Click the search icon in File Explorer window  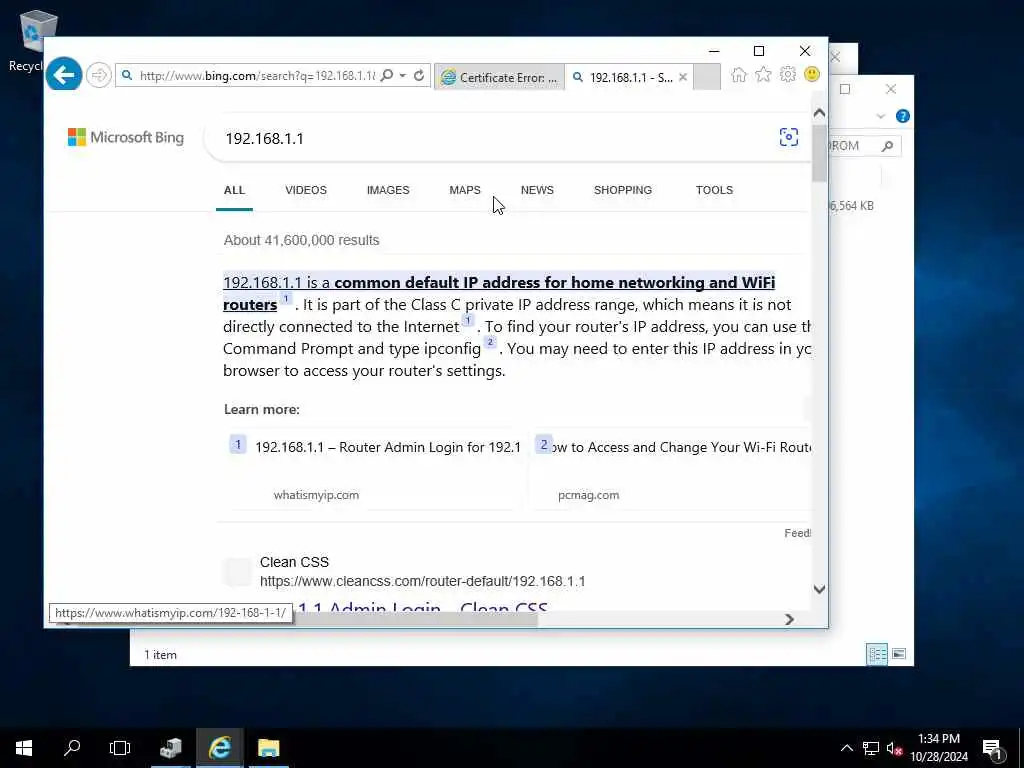pos(887,146)
